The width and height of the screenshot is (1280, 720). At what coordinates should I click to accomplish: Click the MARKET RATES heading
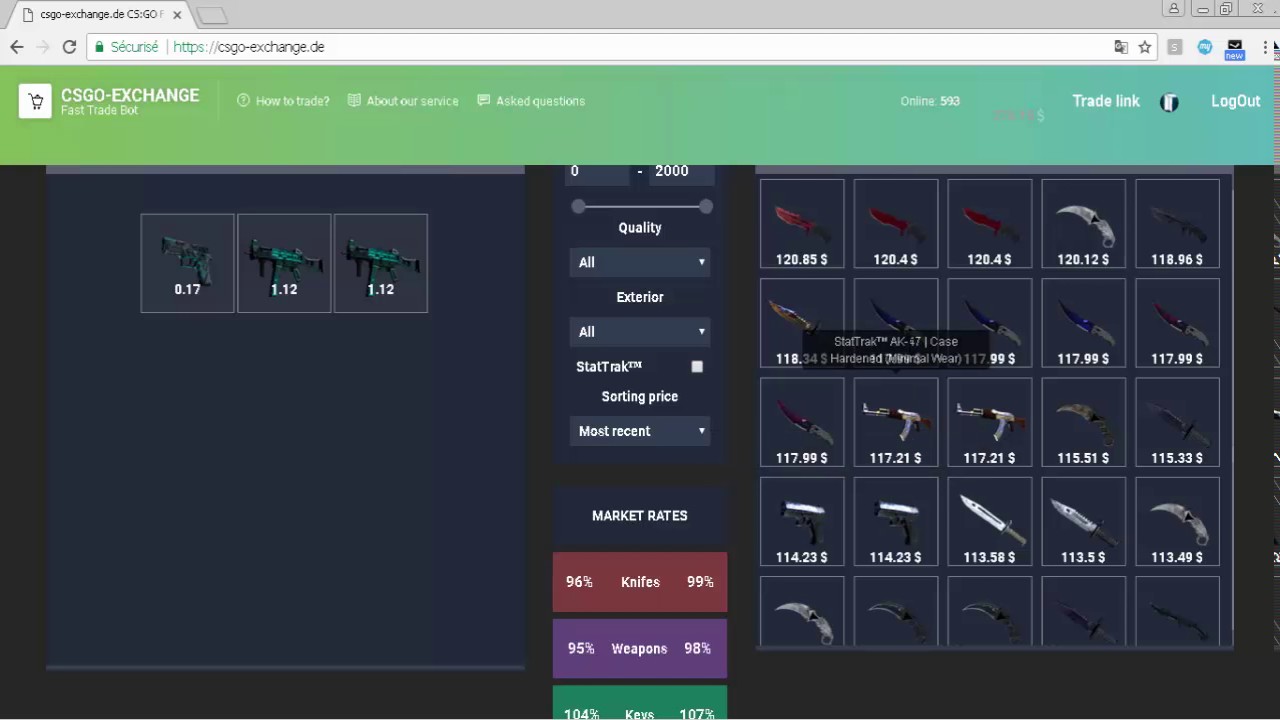[640, 516]
